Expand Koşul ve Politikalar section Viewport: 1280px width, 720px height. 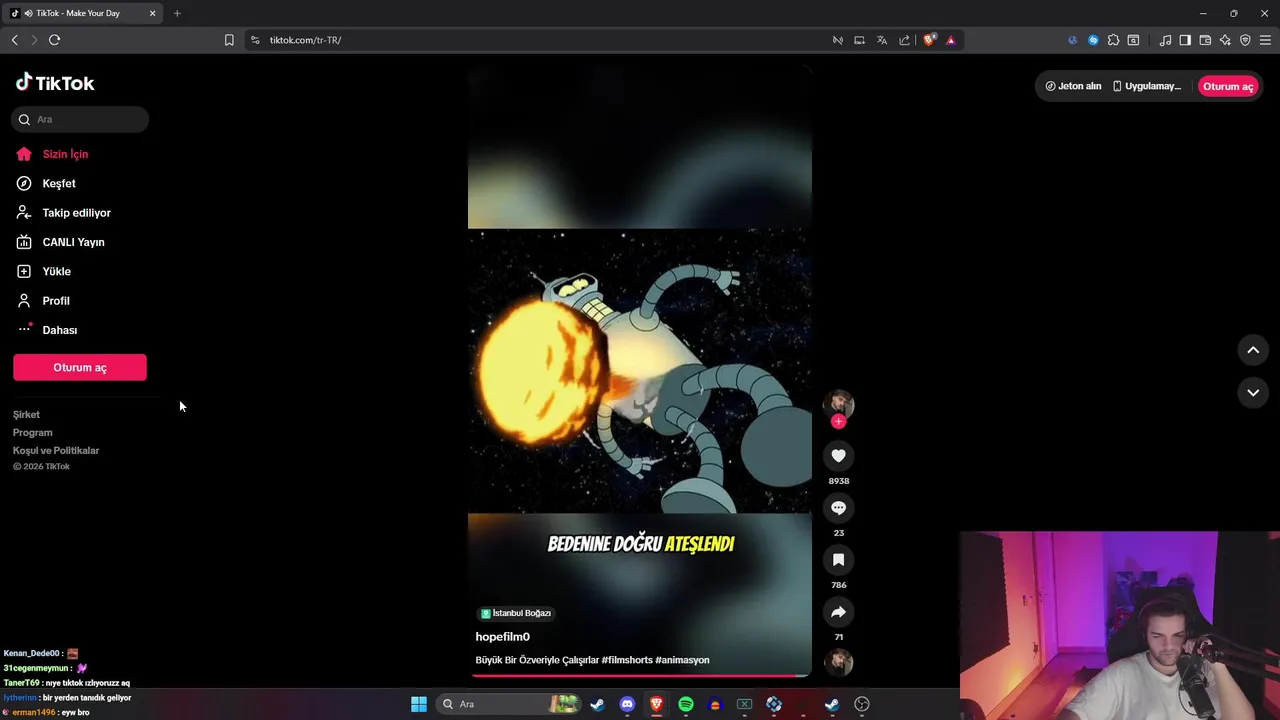[56, 450]
